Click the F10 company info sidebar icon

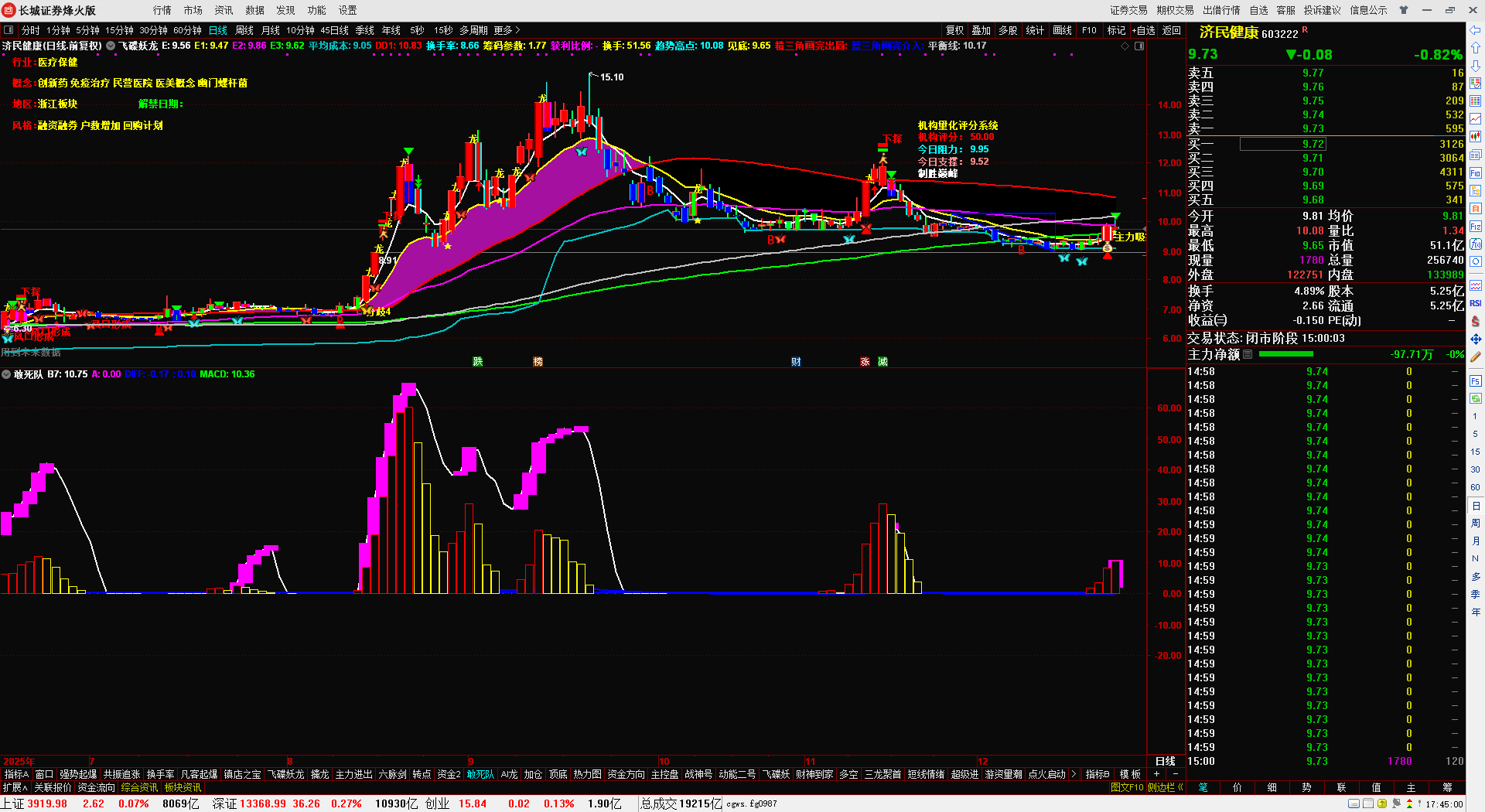click(x=1476, y=172)
